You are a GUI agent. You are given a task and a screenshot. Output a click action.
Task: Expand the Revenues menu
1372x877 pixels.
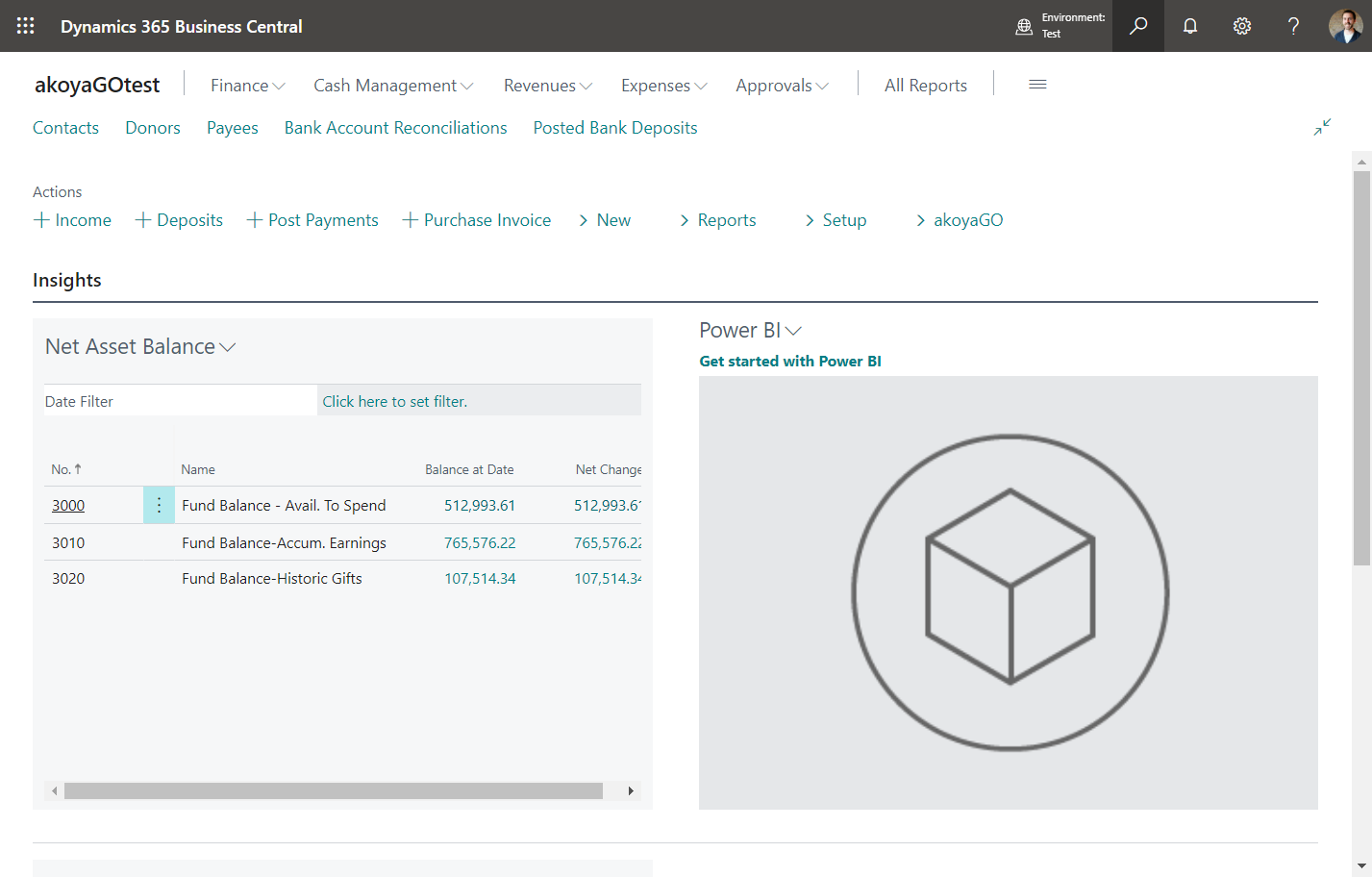click(548, 86)
